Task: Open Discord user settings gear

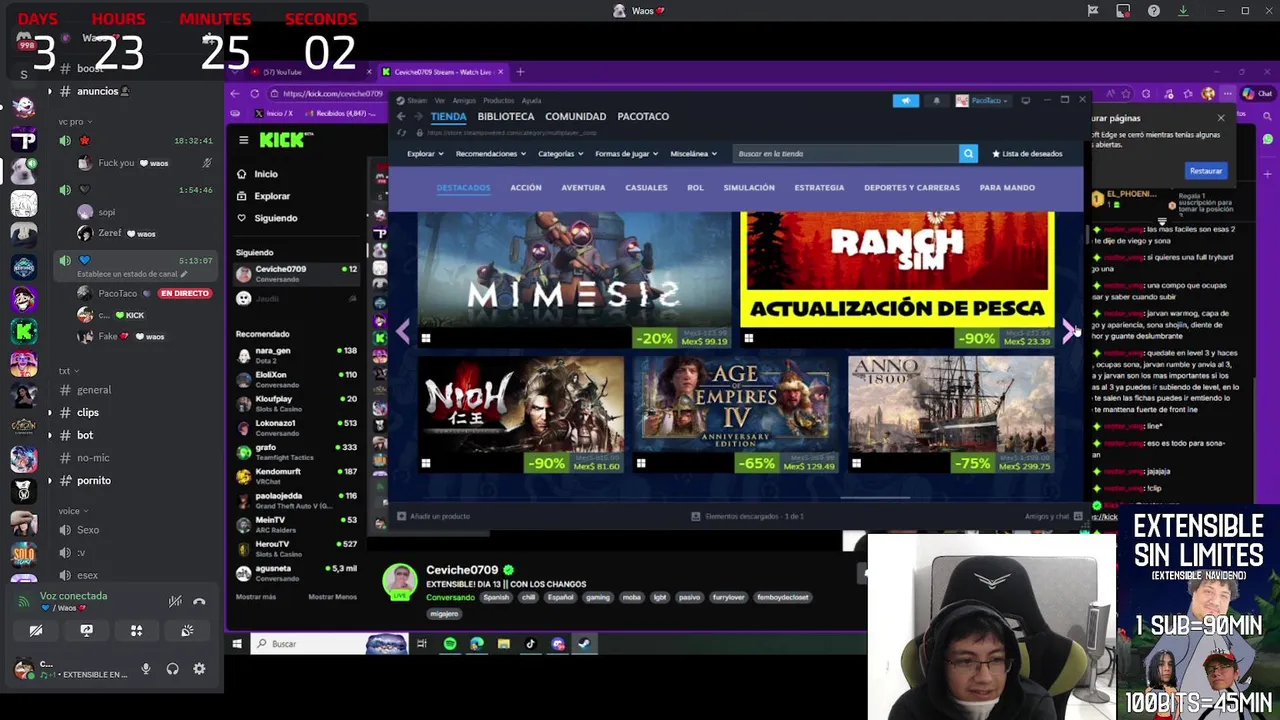Action: pos(199,669)
